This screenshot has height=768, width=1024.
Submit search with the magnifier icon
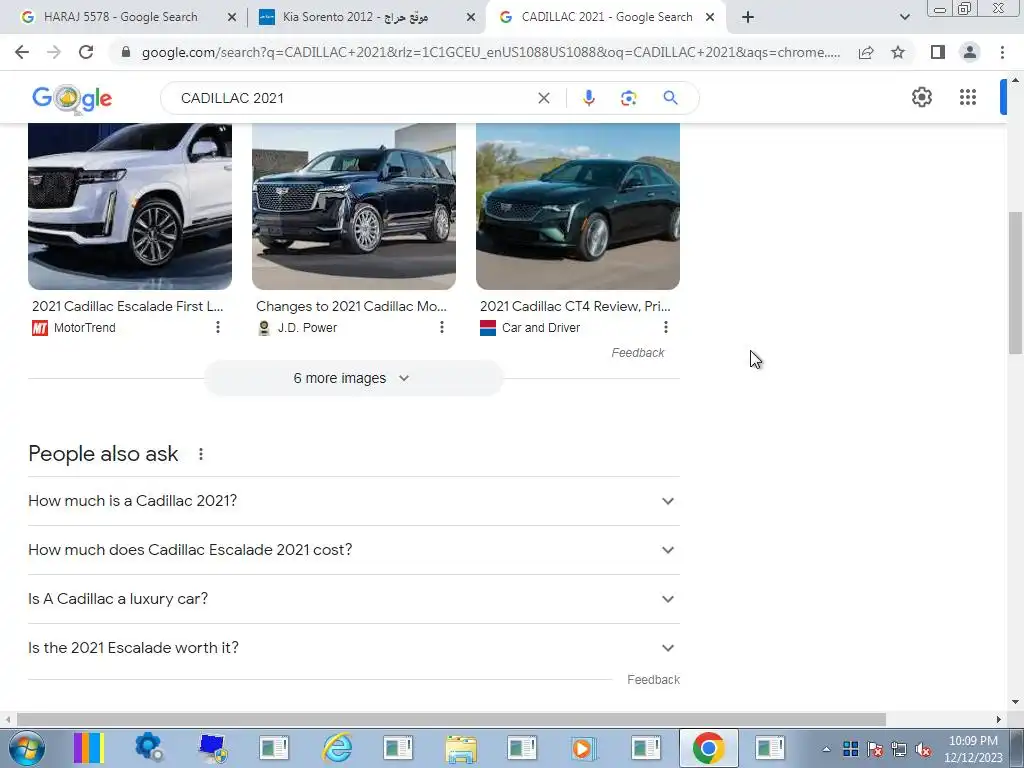click(670, 98)
